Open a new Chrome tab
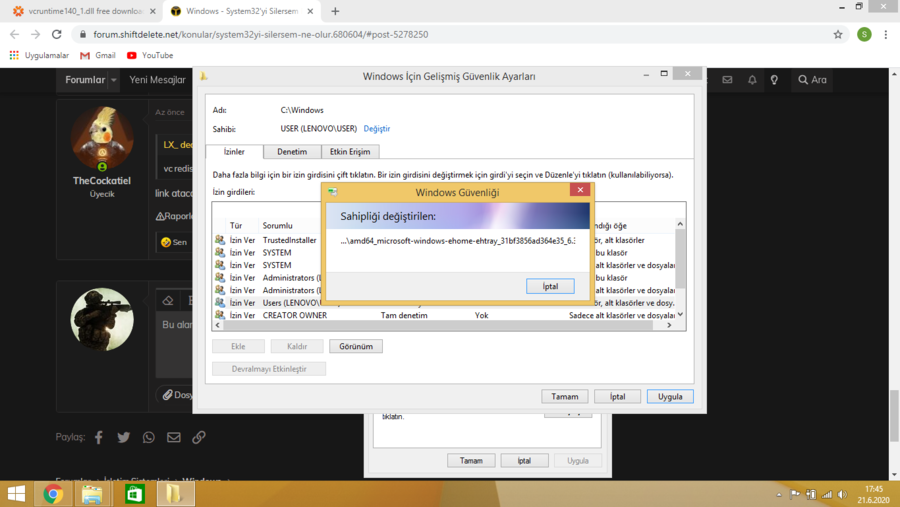 (335, 11)
